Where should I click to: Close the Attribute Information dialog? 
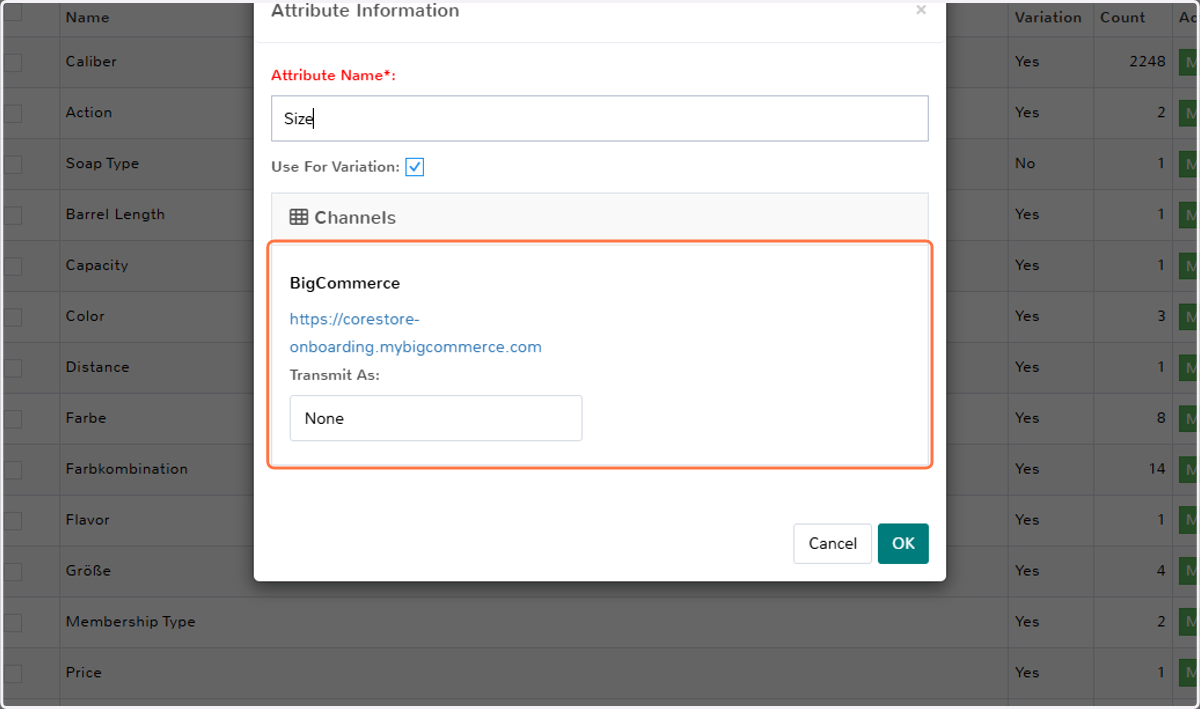tap(921, 11)
